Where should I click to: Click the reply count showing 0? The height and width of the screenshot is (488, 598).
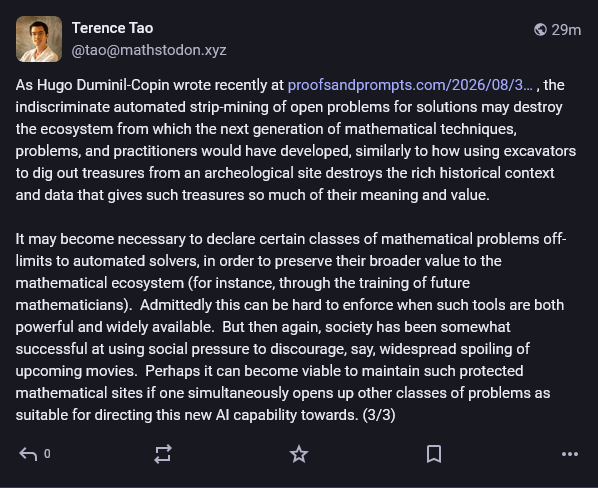click(x=47, y=454)
